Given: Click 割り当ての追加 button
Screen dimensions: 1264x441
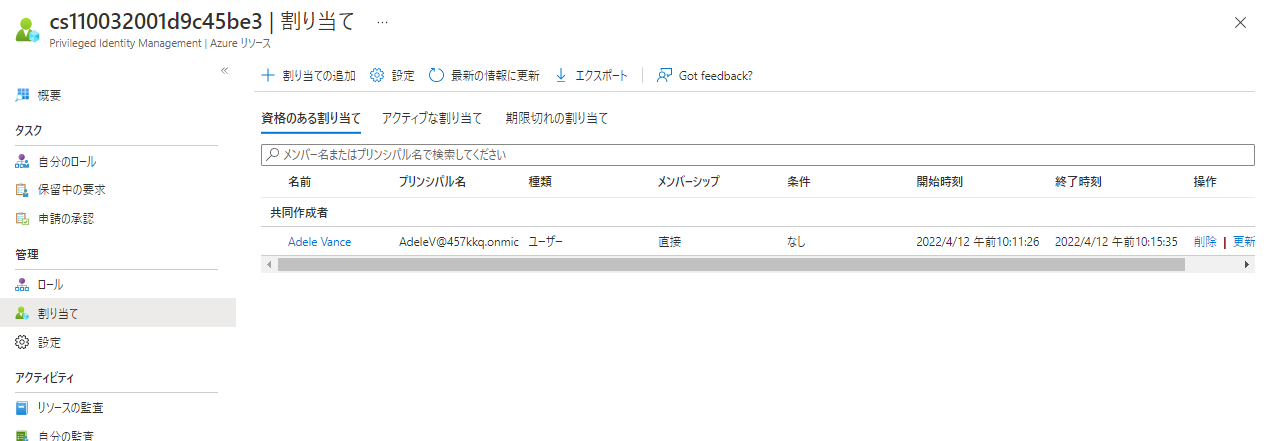Looking at the screenshot, I should coord(308,75).
